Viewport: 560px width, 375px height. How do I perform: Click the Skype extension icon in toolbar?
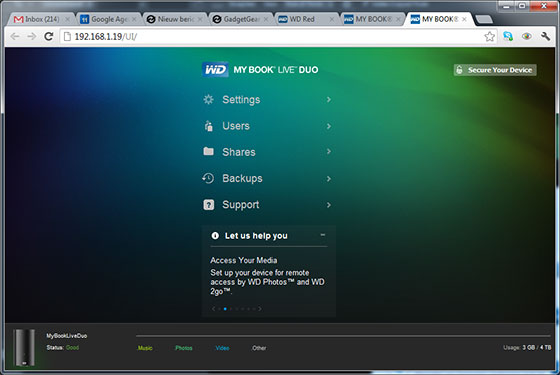click(x=508, y=36)
